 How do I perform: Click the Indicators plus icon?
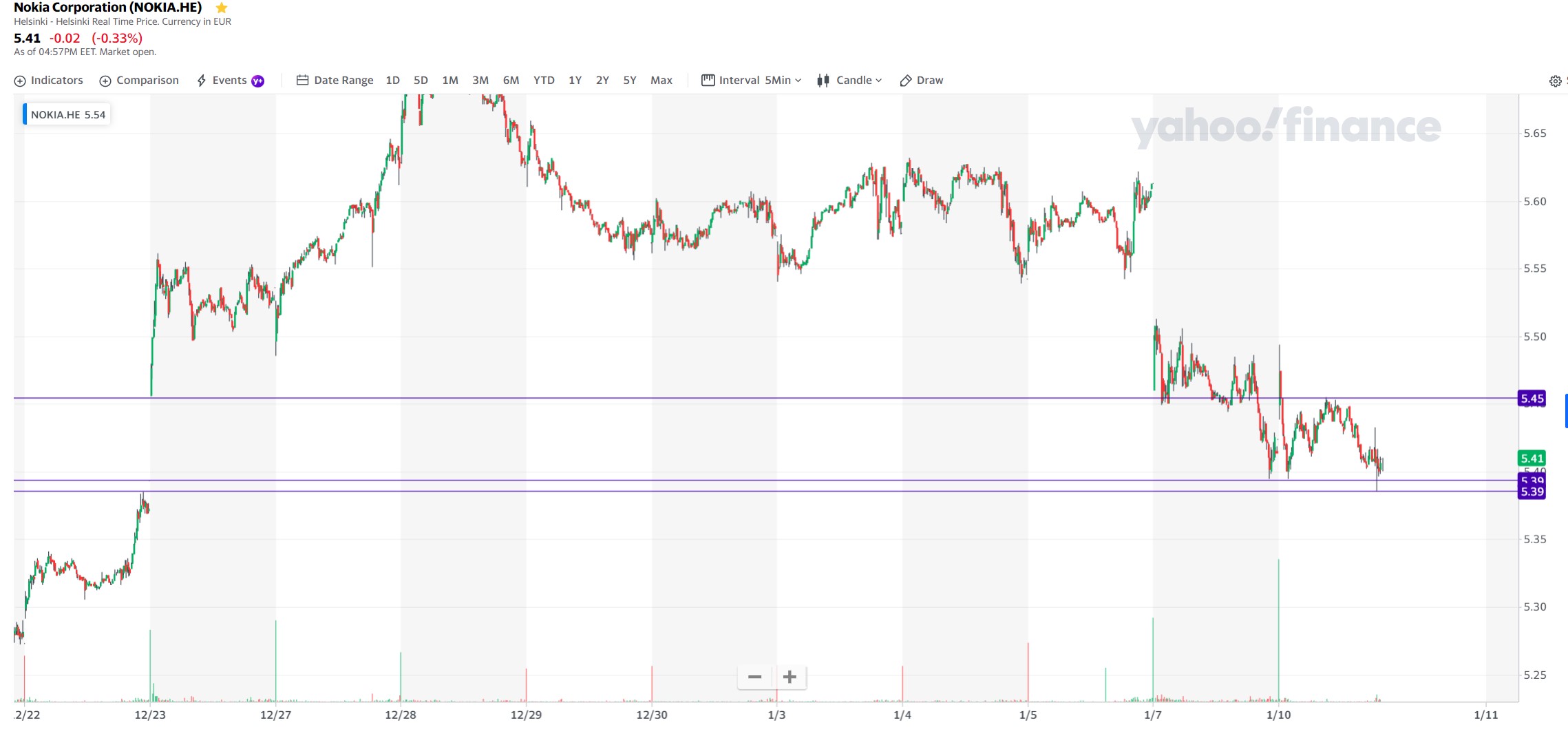[20, 81]
